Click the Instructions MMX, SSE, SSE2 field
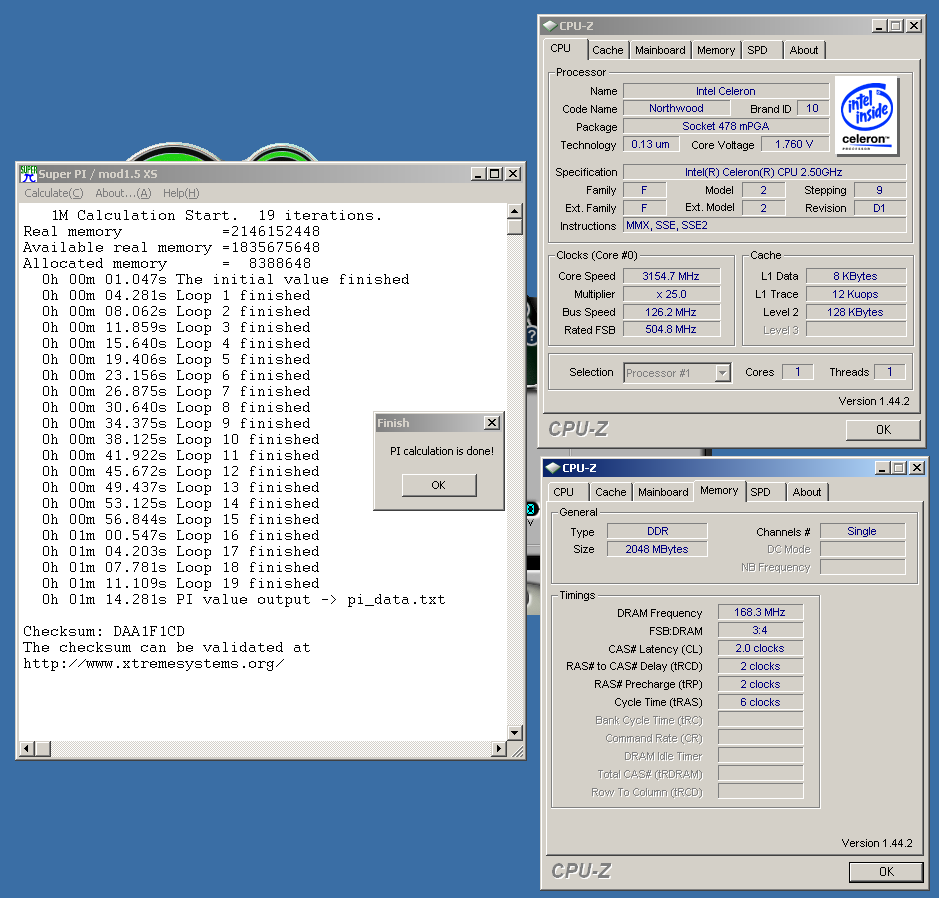This screenshot has height=898, width=939. coord(765,226)
